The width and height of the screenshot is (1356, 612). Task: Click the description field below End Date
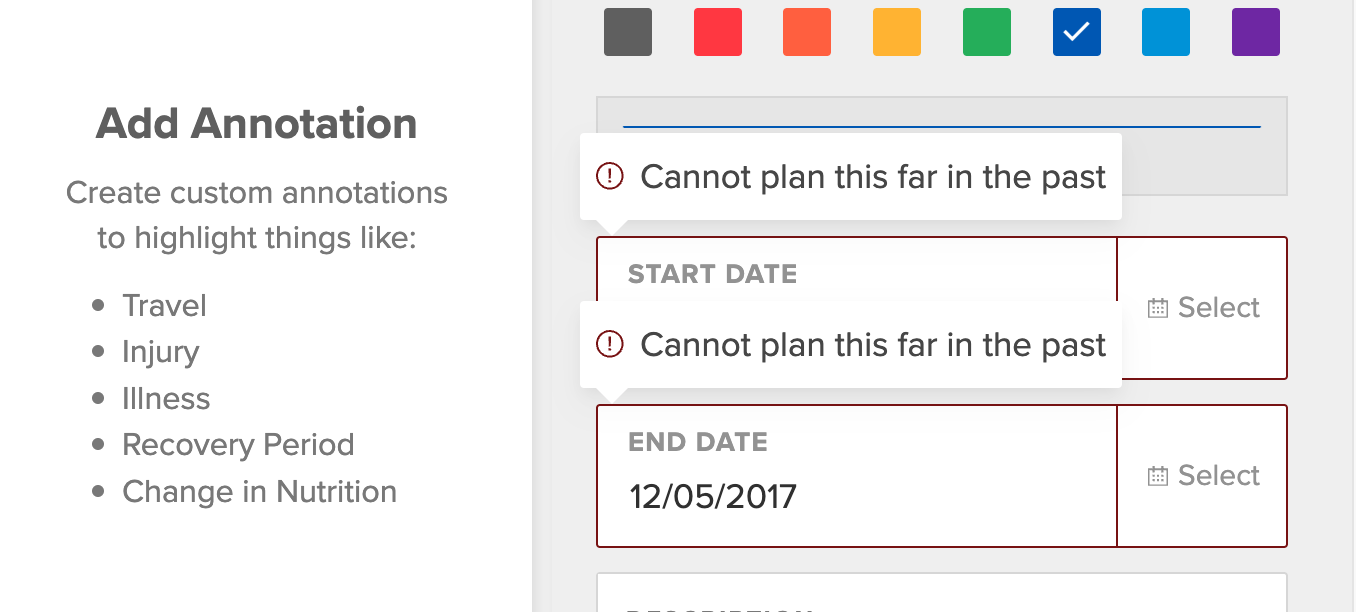(x=940, y=594)
